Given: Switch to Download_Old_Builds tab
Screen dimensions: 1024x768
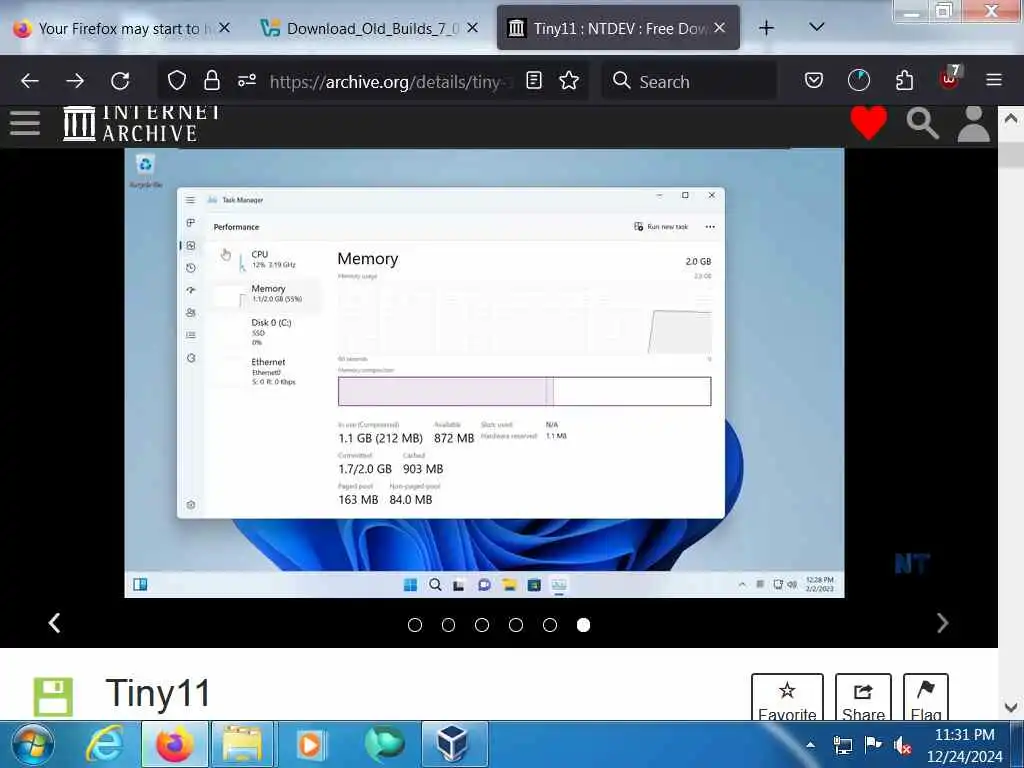Looking at the screenshot, I should tap(370, 28).
